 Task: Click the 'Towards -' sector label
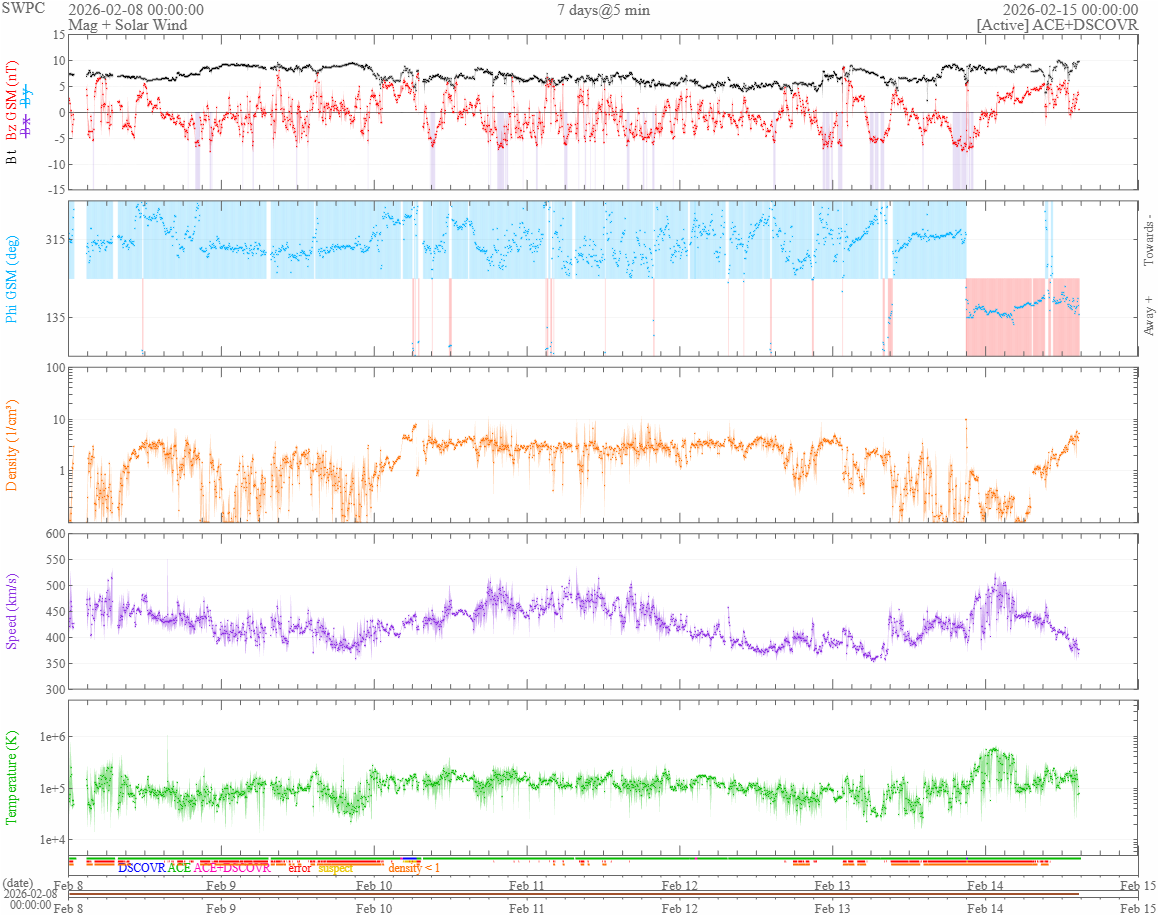tap(1148, 241)
